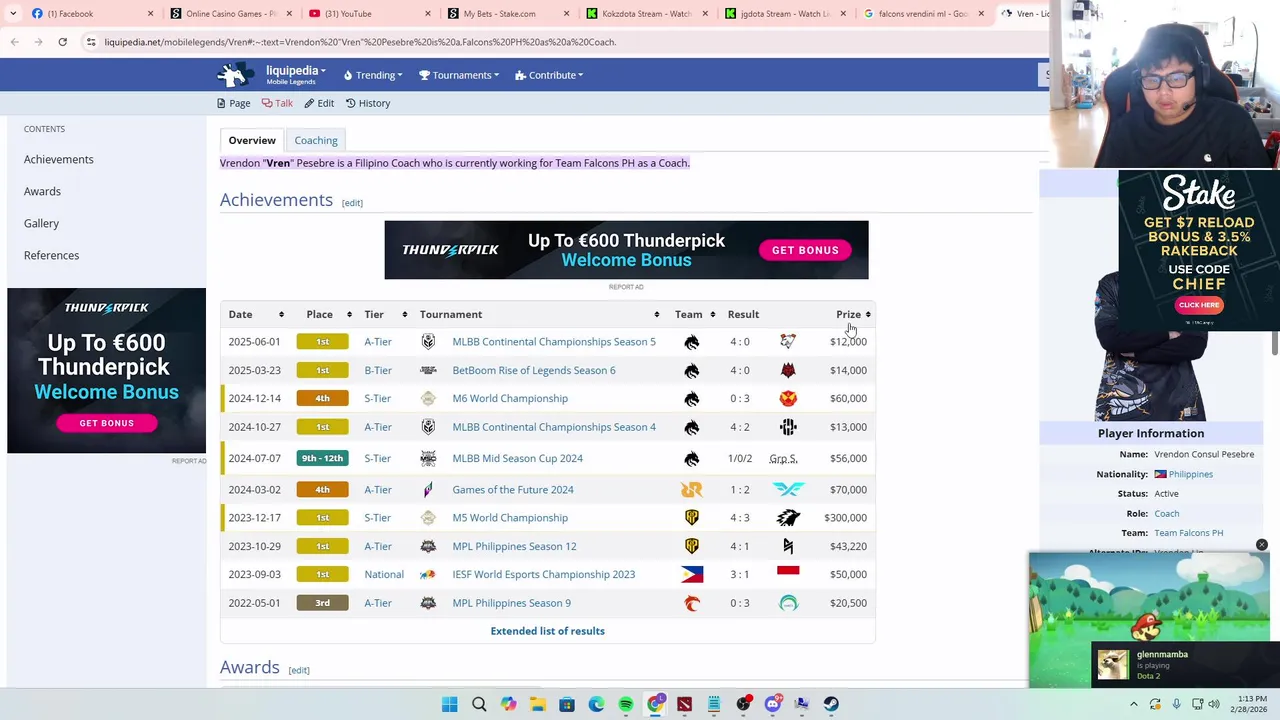Click edit link next to Awards heading
The height and width of the screenshot is (720, 1280).
coord(299,670)
